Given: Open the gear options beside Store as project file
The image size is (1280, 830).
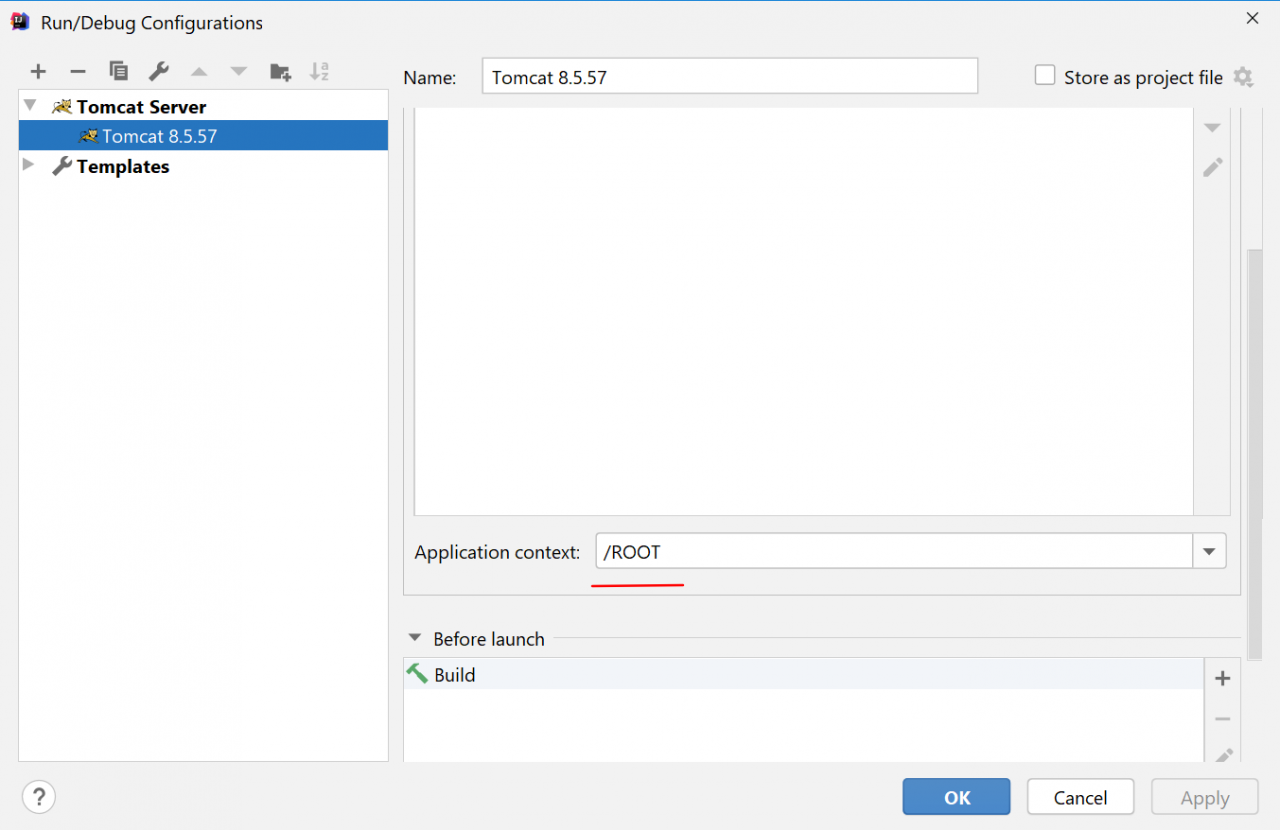Looking at the screenshot, I should 1243,77.
